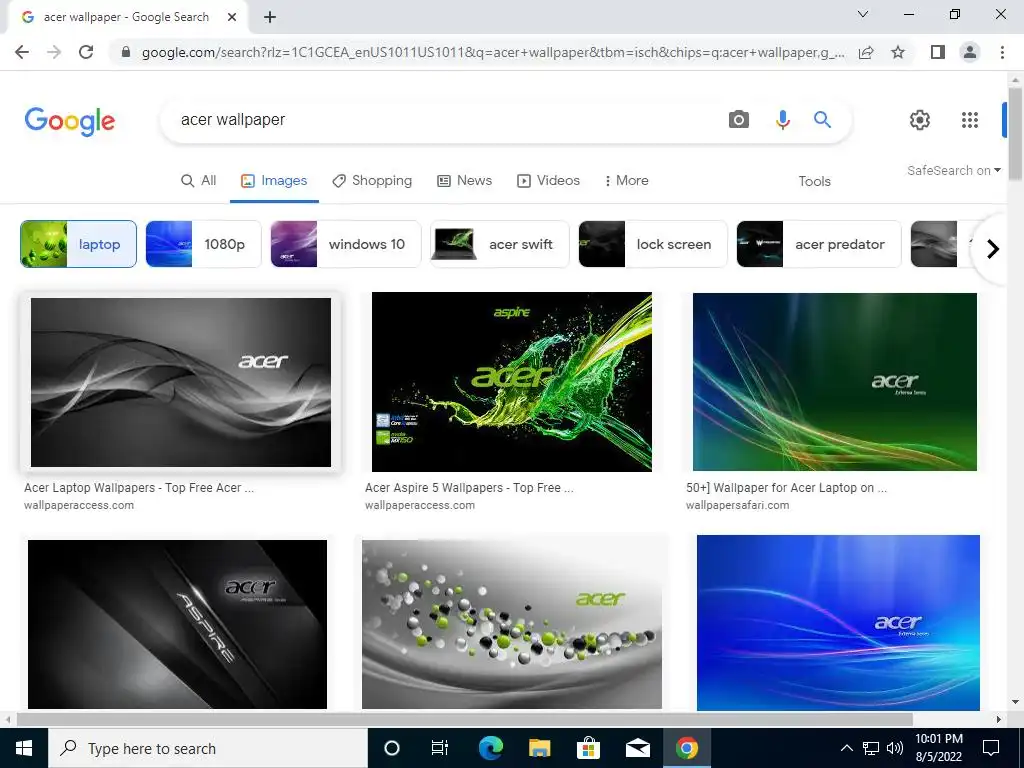Image resolution: width=1024 pixels, height=768 pixels.
Task: Open a new browser tab
Action: click(x=270, y=17)
